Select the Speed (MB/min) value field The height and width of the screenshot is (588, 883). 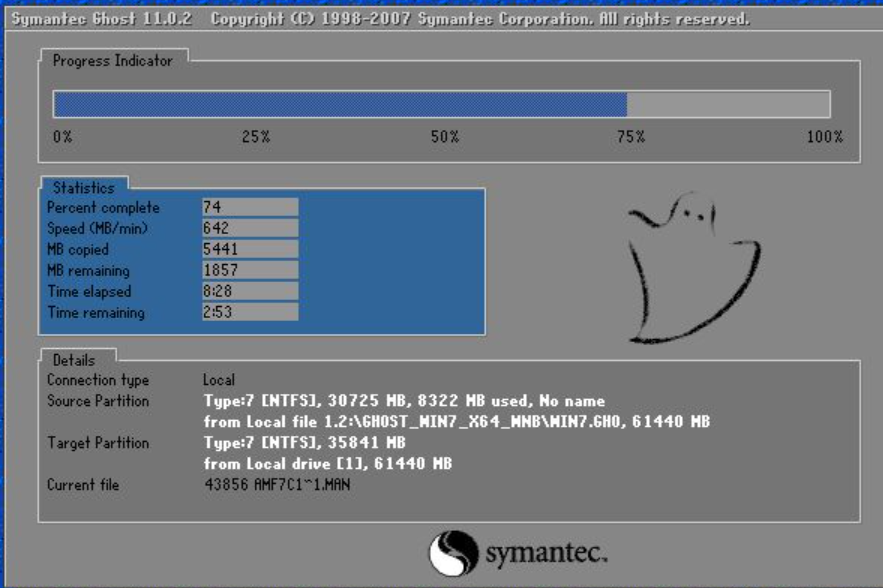pyautogui.click(x=249, y=228)
